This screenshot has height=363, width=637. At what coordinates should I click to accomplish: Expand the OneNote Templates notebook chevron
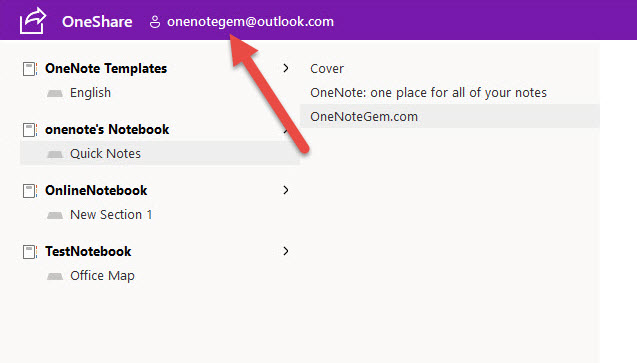click(x=286, y=68)
